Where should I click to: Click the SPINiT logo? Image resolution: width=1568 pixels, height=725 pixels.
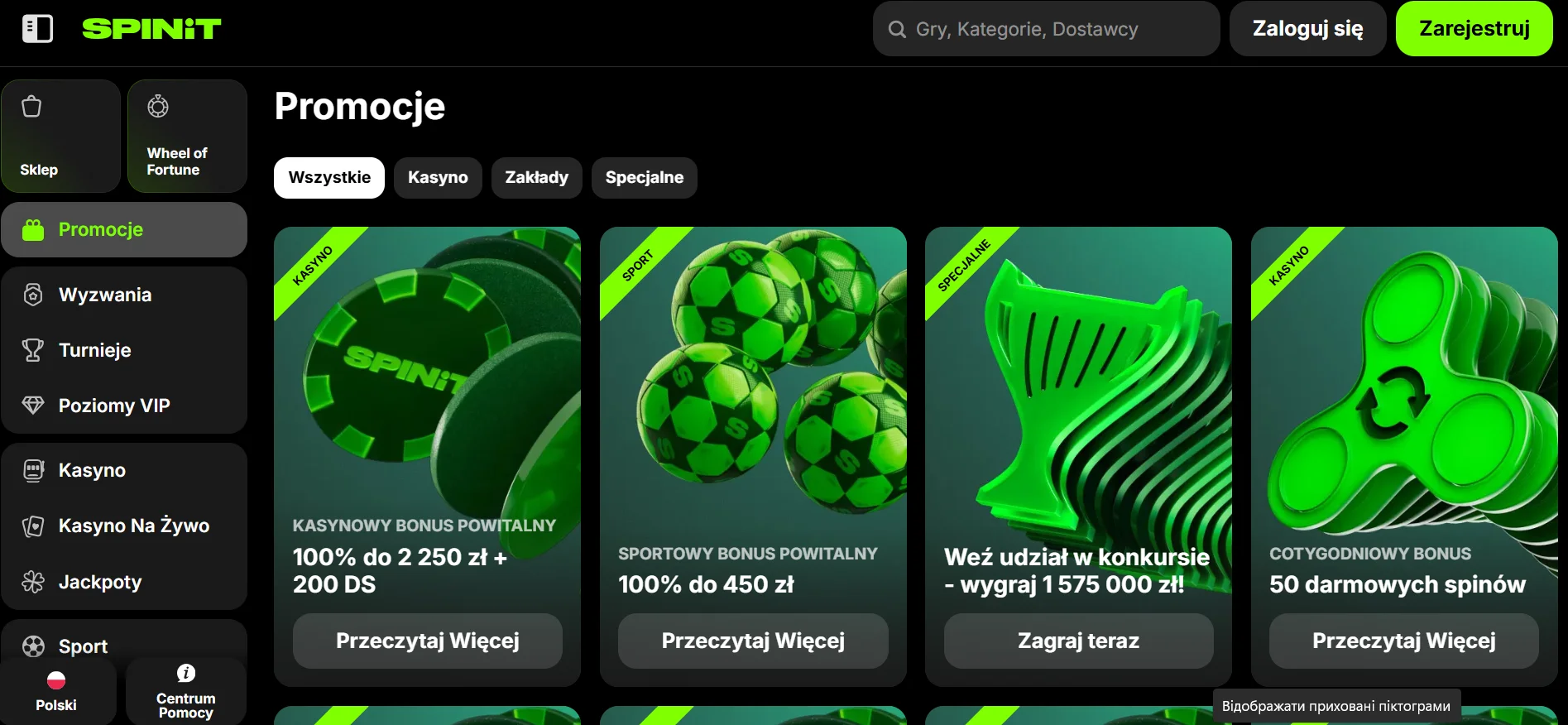point(151,29)
